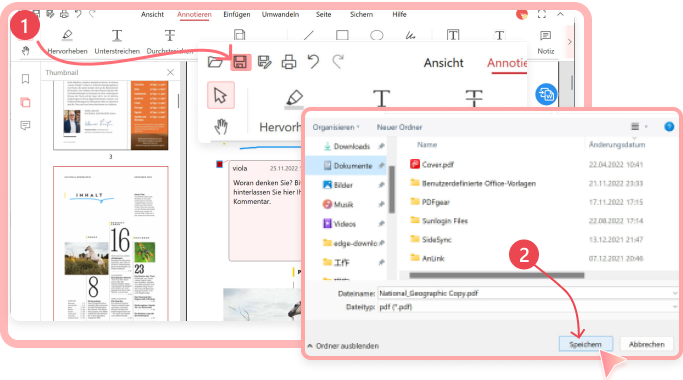Choose the freehand ink tool

410,35
